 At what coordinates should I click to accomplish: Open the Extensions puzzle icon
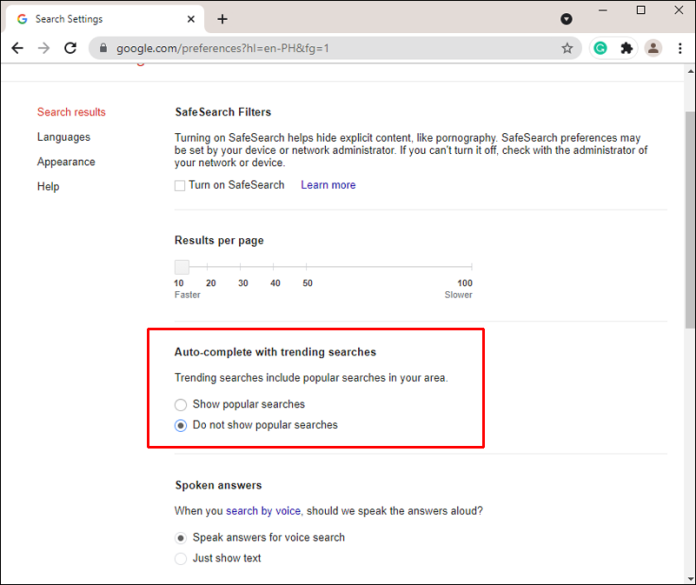[627, 48]
